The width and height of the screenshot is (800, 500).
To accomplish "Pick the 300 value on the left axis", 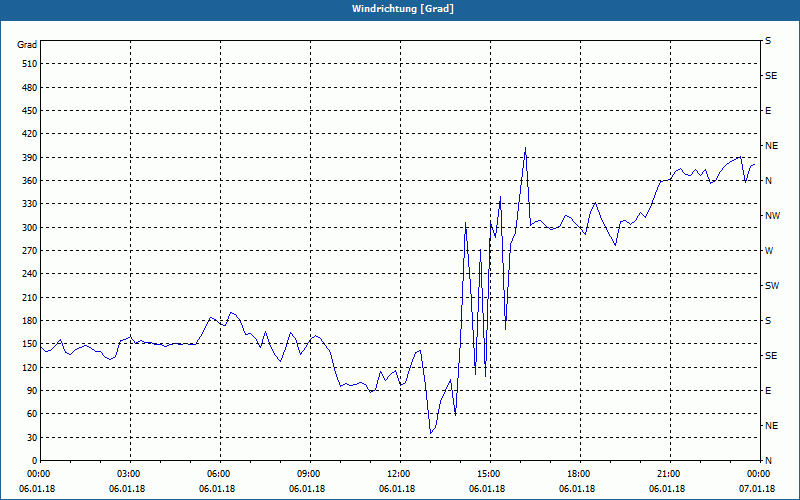I will click(x=30, y=228).
